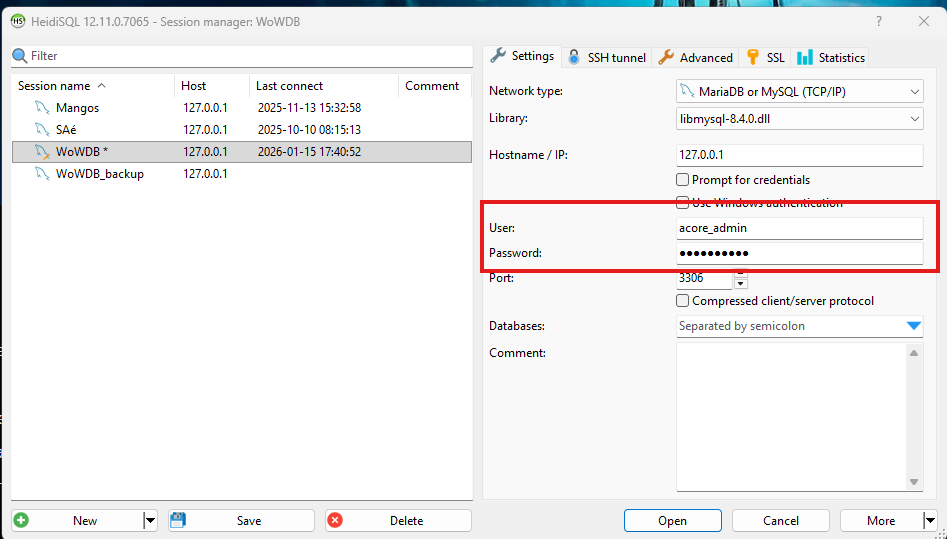
Task: Click into the Filter search field
Action: point(242,56)
